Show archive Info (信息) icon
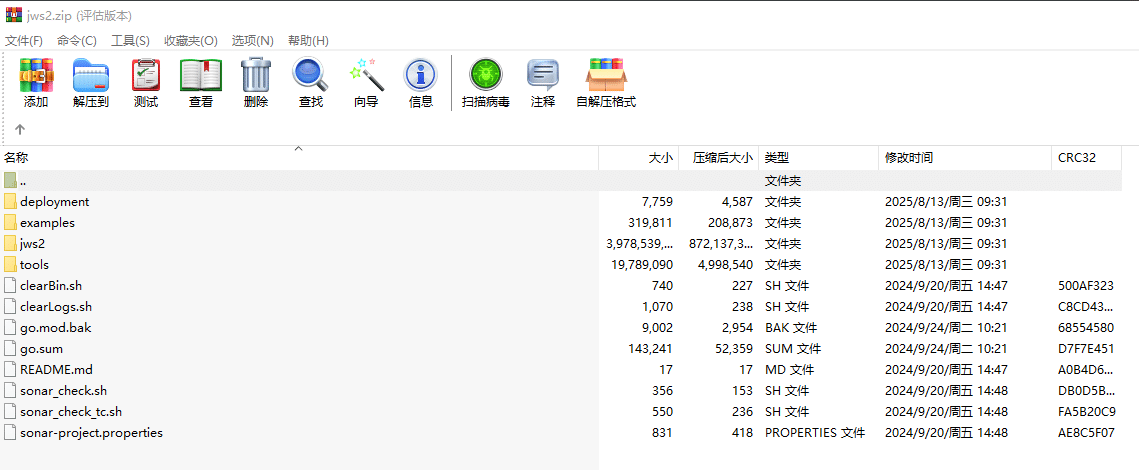Image resolution: width=1139 pixels, height=470 pixels. (x=421, y=83)
